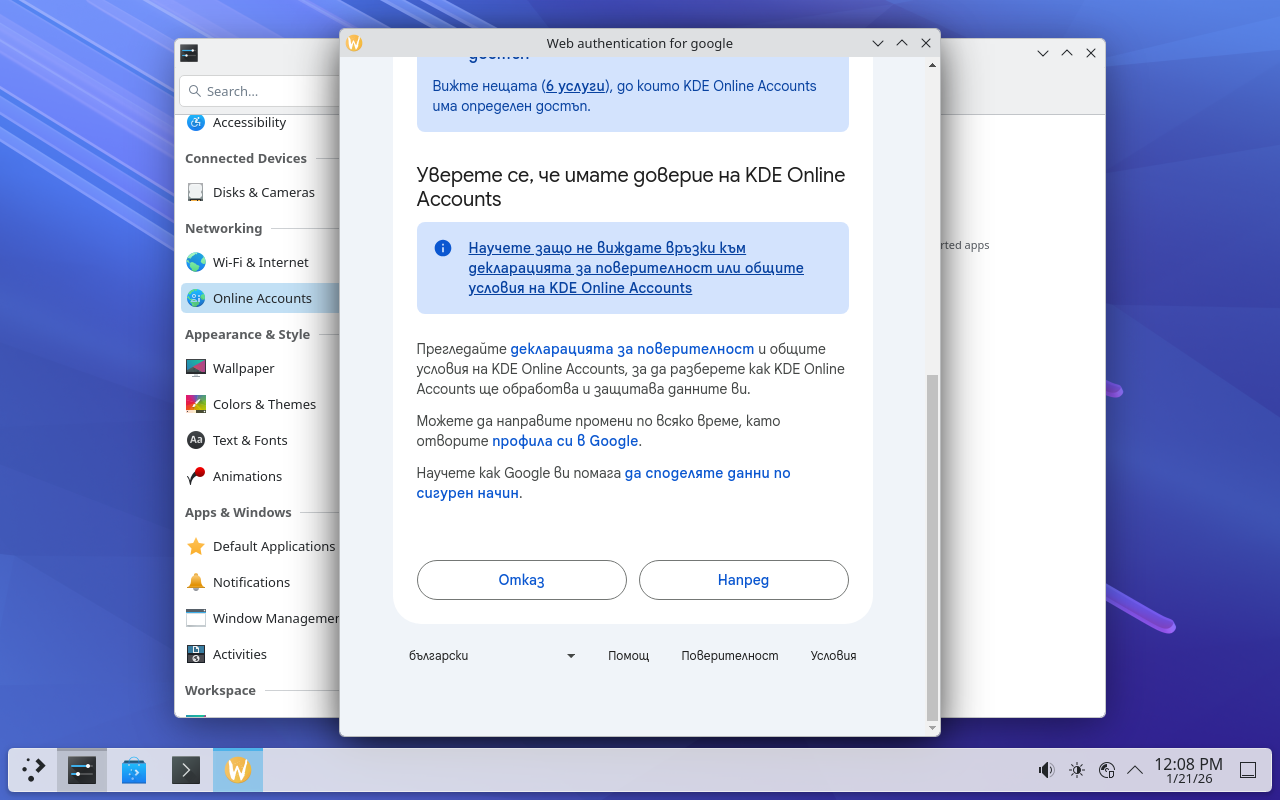Open the Activities settings entry
This screenshot has width=1280, height=800.
coord(240,655)
